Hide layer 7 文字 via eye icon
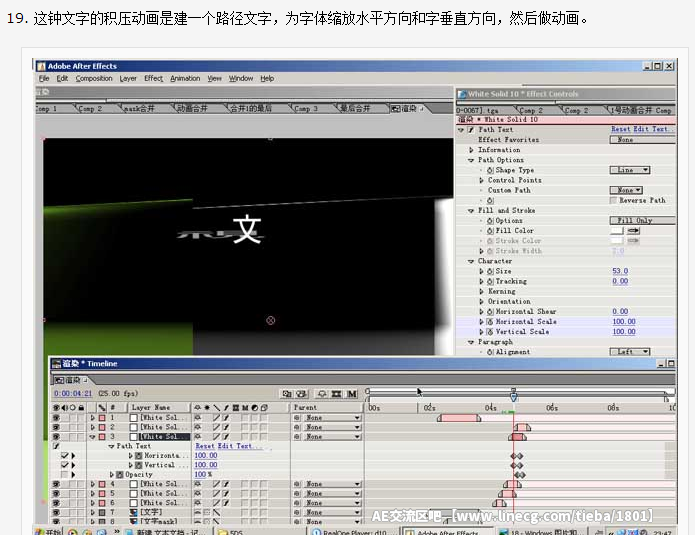This screenshot has height=535, width=695. pos(56,512)
